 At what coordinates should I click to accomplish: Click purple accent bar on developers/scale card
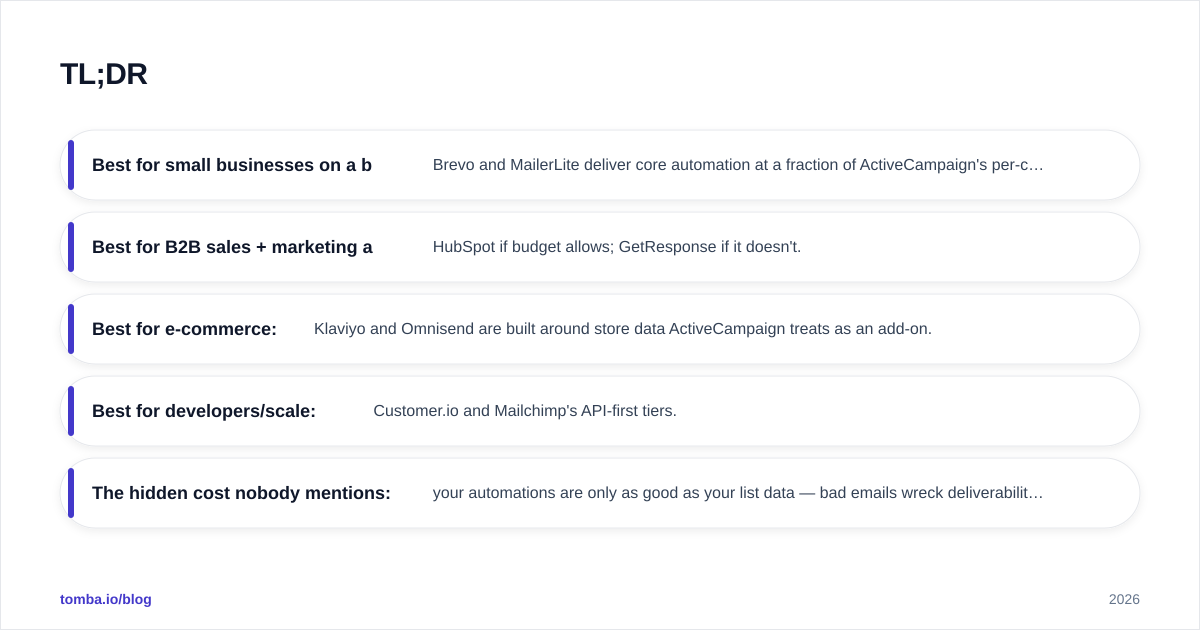71,411
